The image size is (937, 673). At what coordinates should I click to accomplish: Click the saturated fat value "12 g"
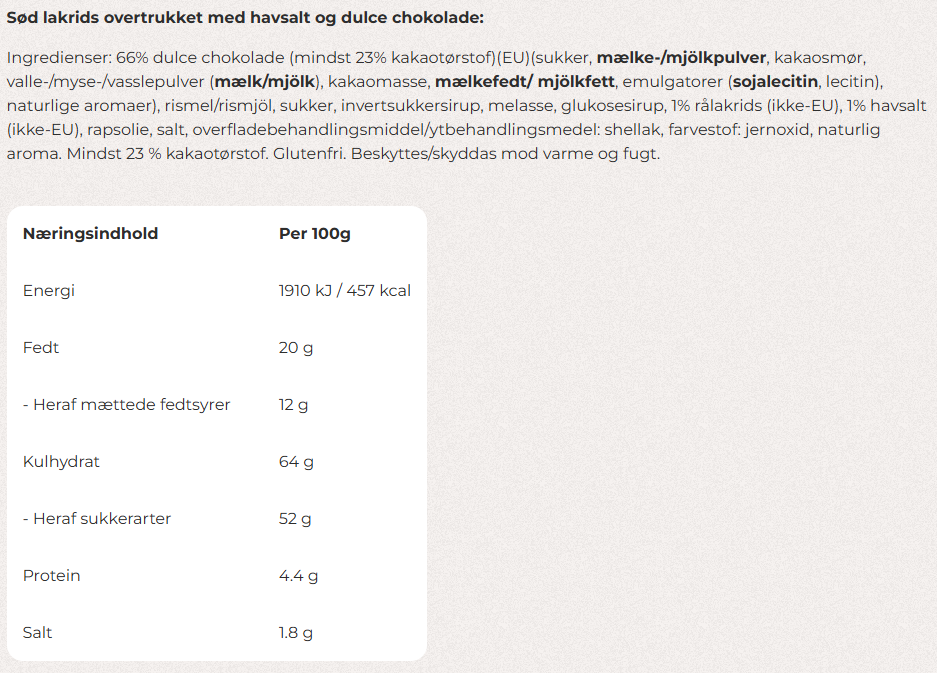pyautogui.click(x=293, y=405)
